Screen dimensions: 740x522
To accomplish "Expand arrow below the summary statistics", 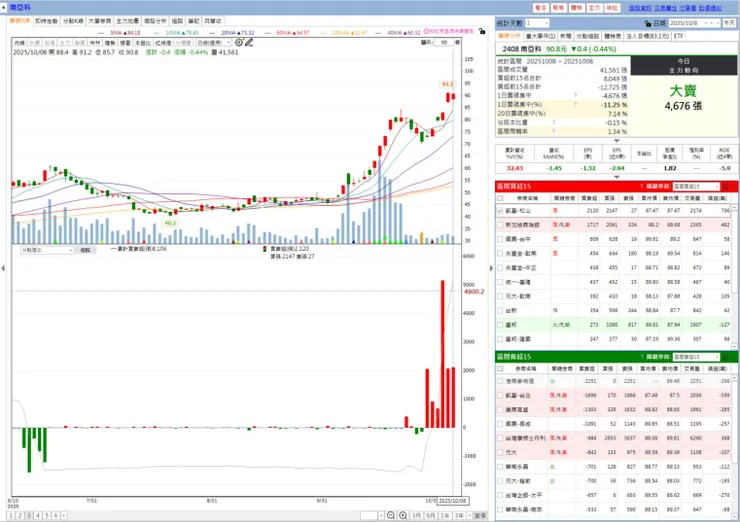I will tap(616, 141).
